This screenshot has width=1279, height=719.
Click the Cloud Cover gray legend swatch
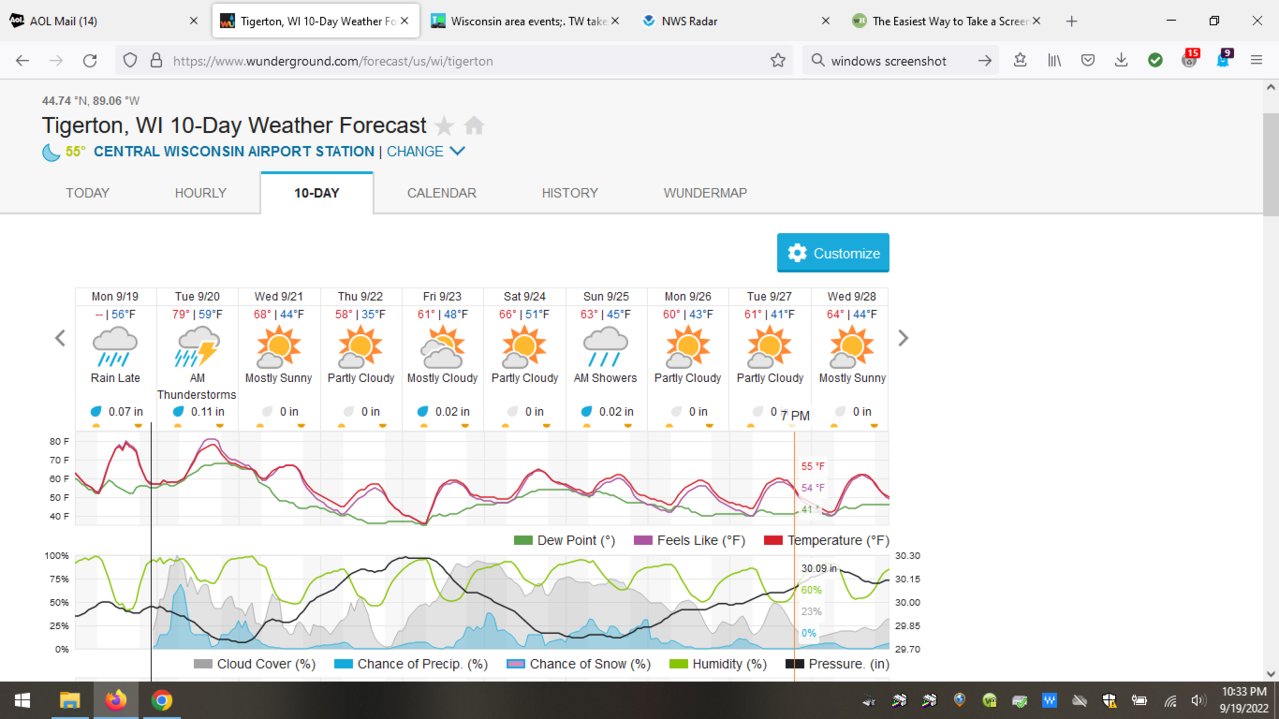[x=203, y=664]
